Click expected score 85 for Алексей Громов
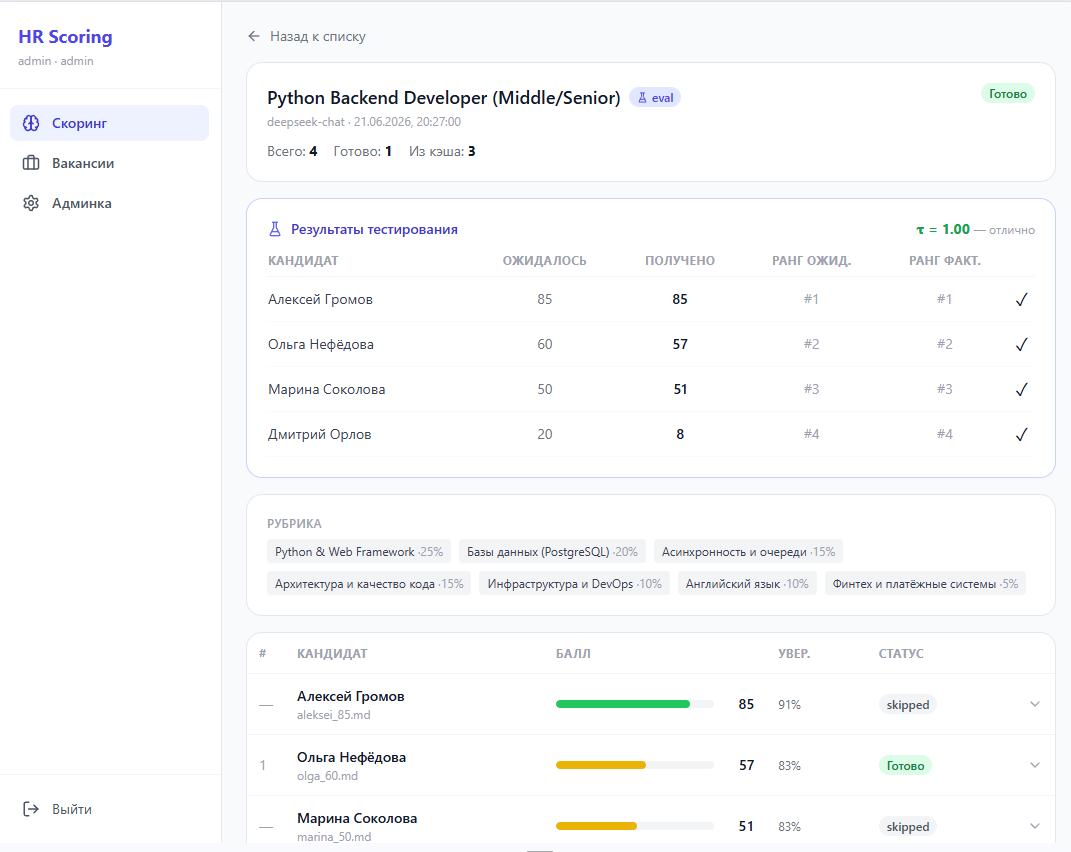 tap(544, 299)
